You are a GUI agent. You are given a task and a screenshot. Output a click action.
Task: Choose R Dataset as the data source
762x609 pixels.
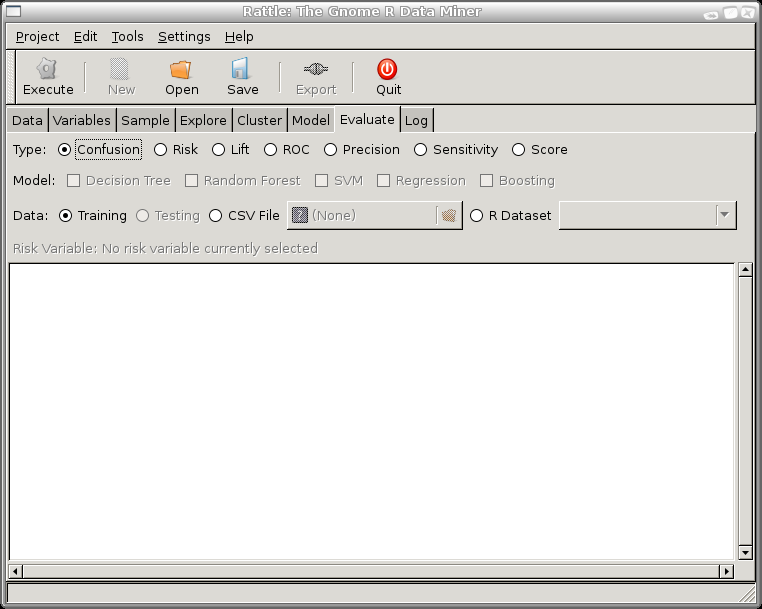pos(476,215)
